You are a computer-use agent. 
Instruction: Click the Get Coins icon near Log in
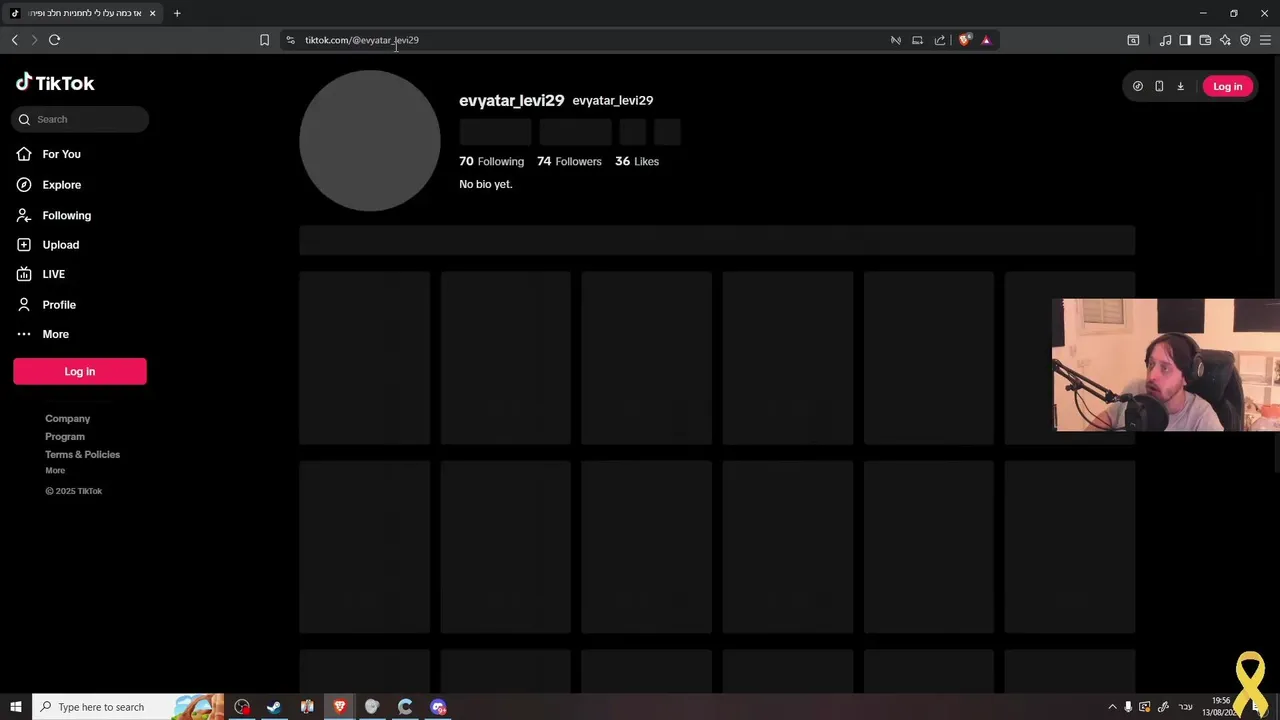coord(1138,86)
